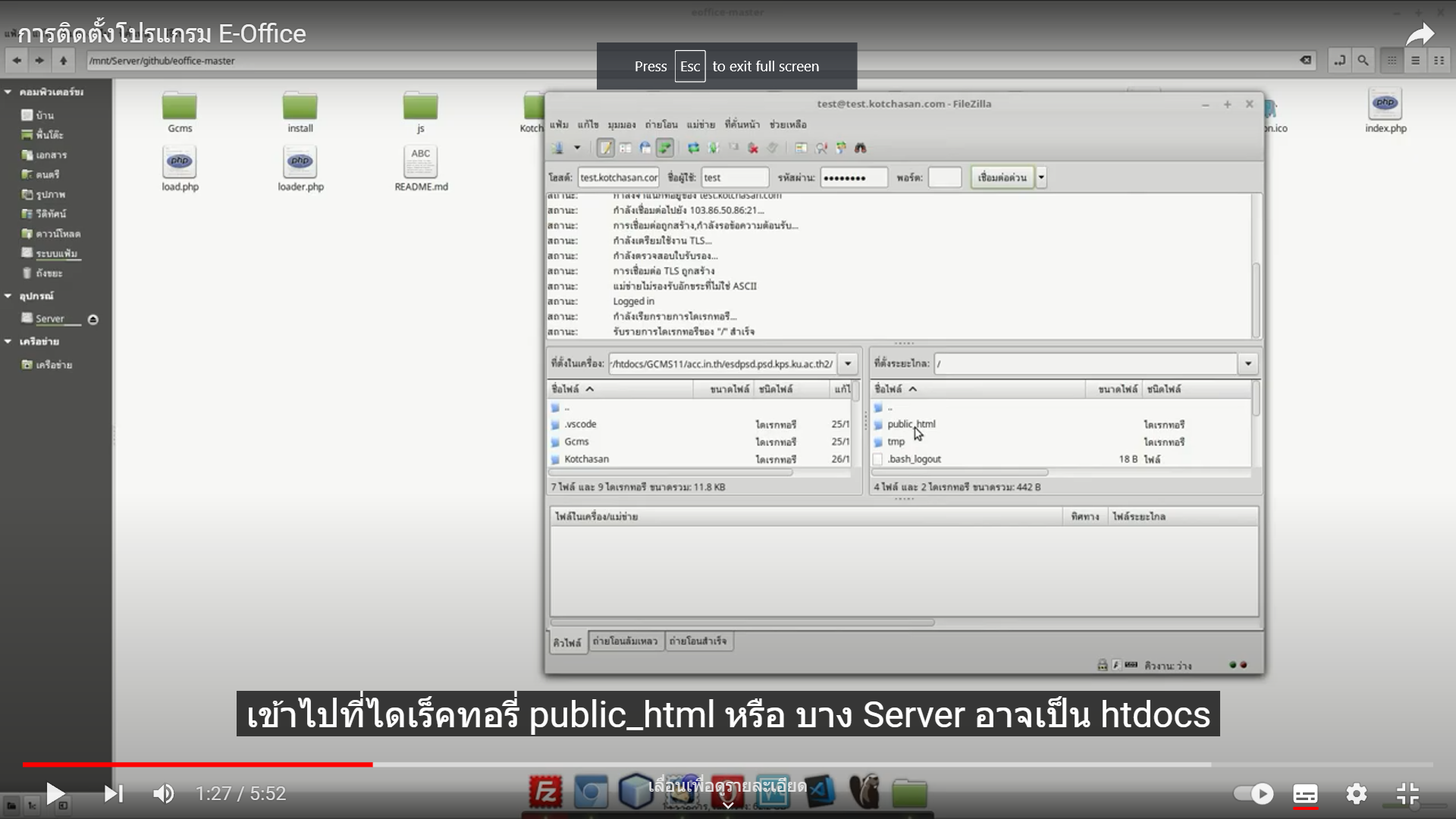Toggle the autoplay switch
Viewport: 1456px width, 819px height.
1254,794
